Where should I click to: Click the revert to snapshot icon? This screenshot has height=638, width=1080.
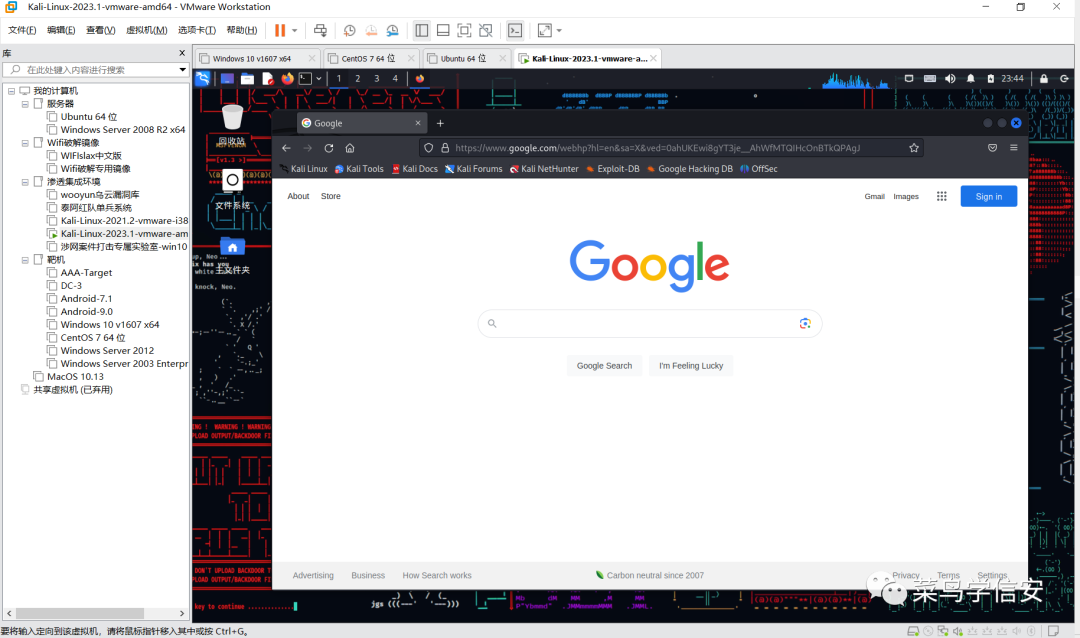click(x=371, y=30)
